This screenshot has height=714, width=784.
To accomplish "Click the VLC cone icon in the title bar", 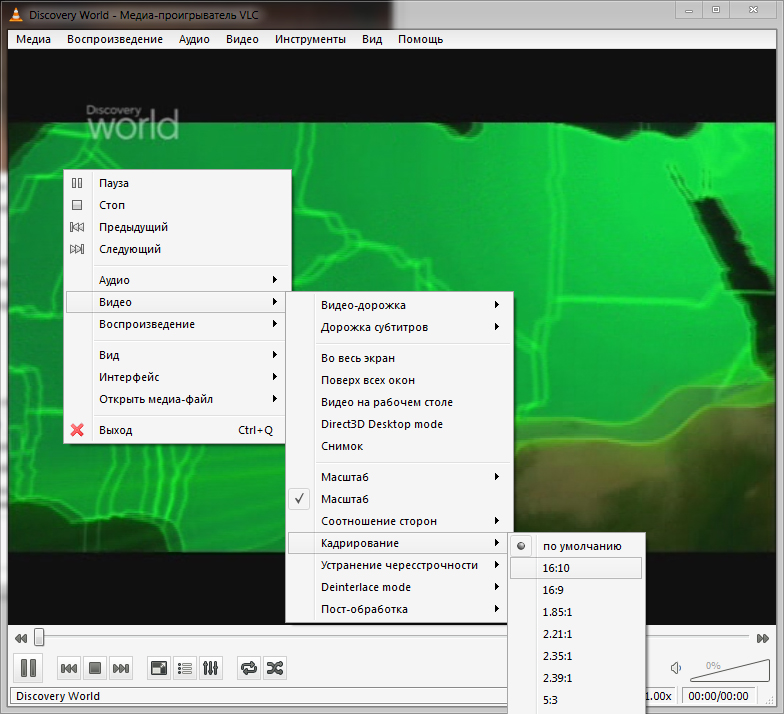I will coord(16,14).
